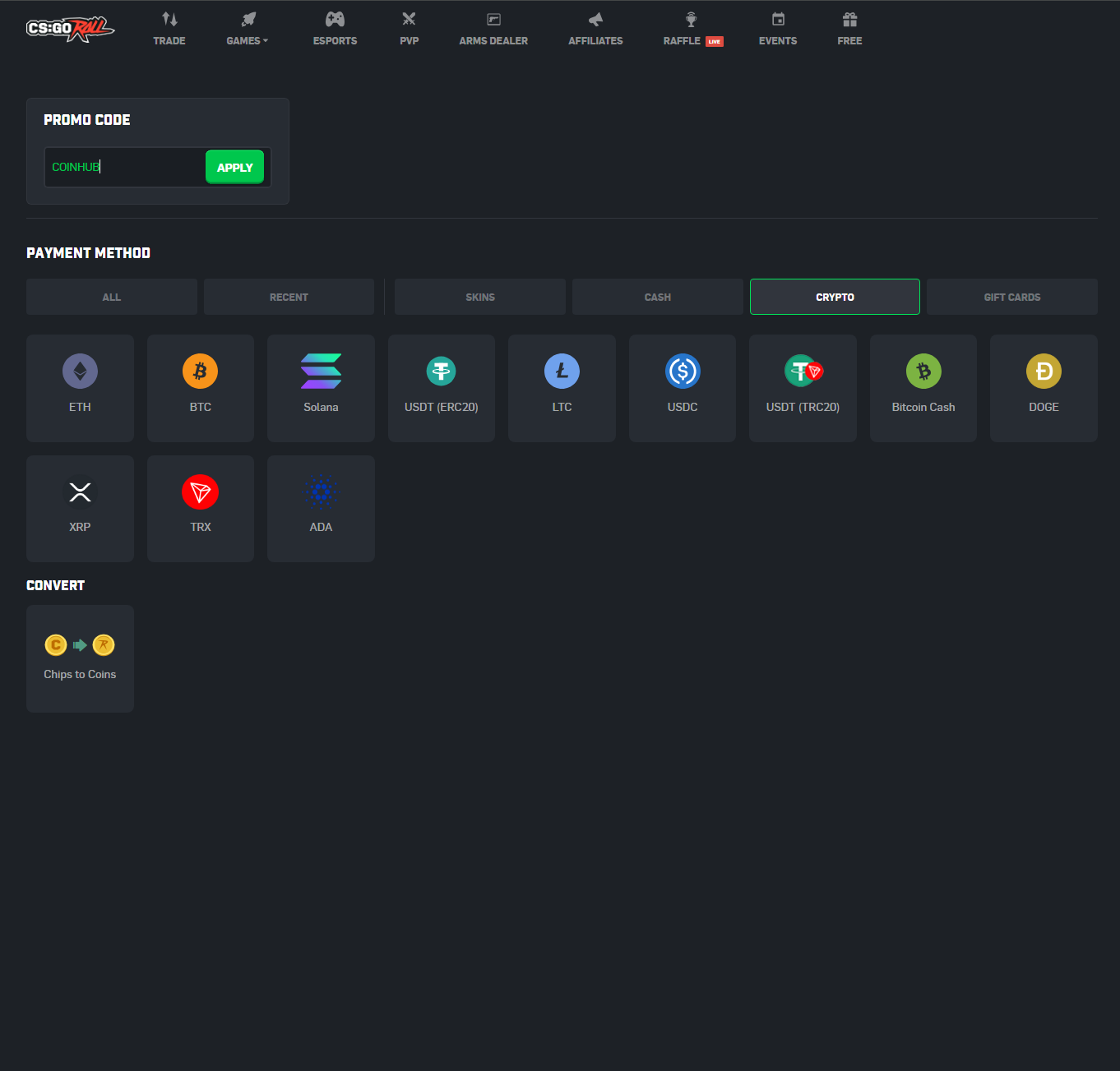
Task: Switch to the SKINS payment tab
Action: (479, 297)
